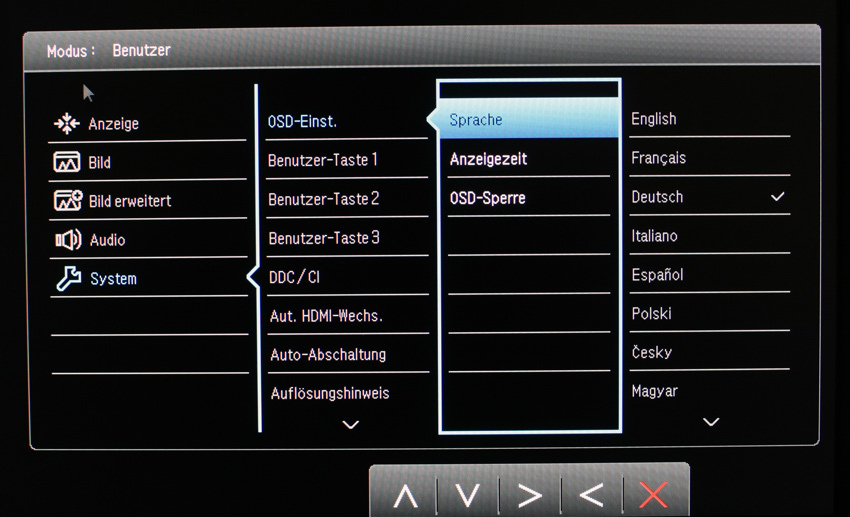
Task: Click the down arrow navigation key
Action: [467, 495]
